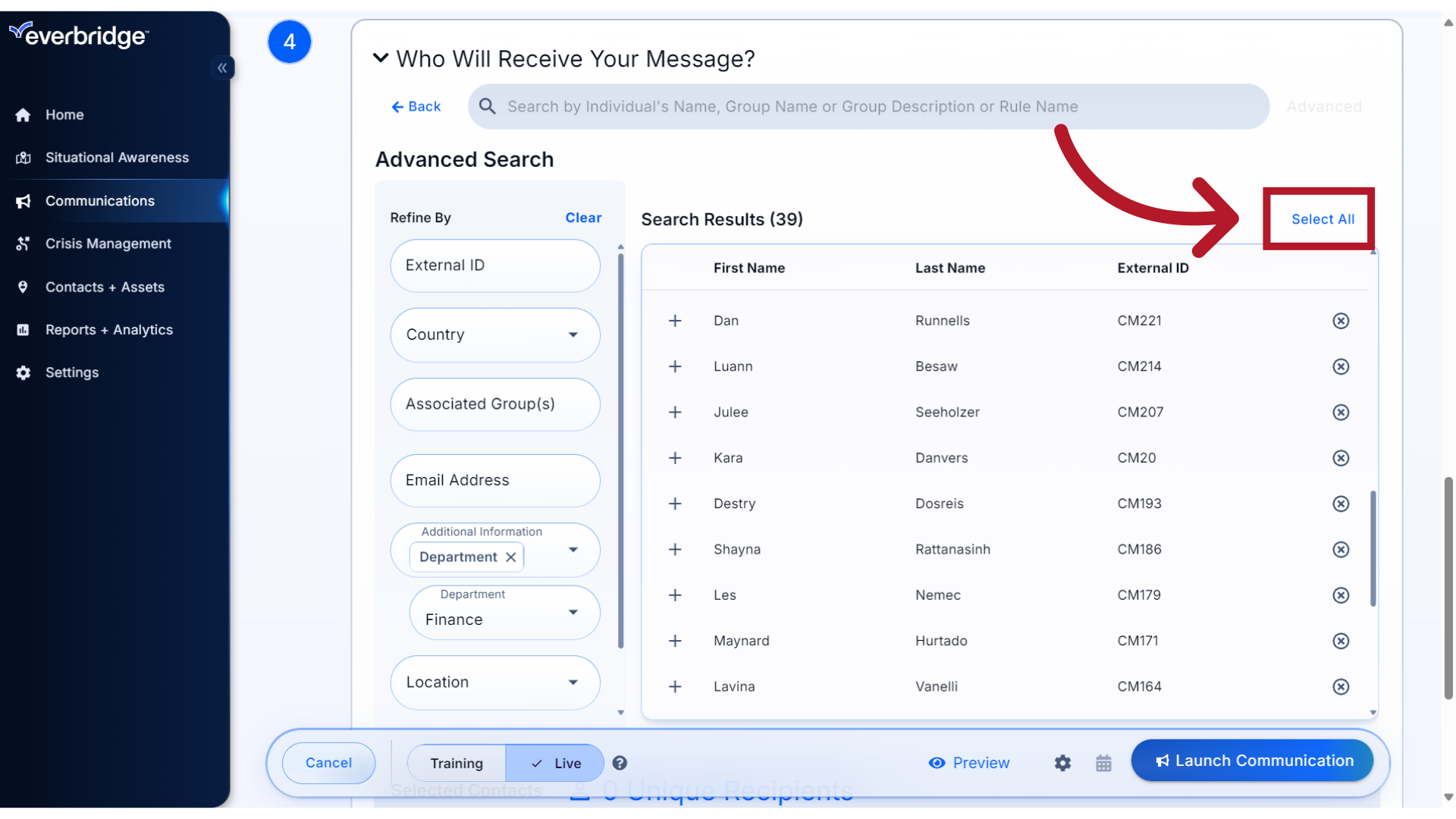The width and height of the screenshot is (1456, 819).
Task: Toggle Training mode switch
Action: pyautogui.click(x=456, y=762)
